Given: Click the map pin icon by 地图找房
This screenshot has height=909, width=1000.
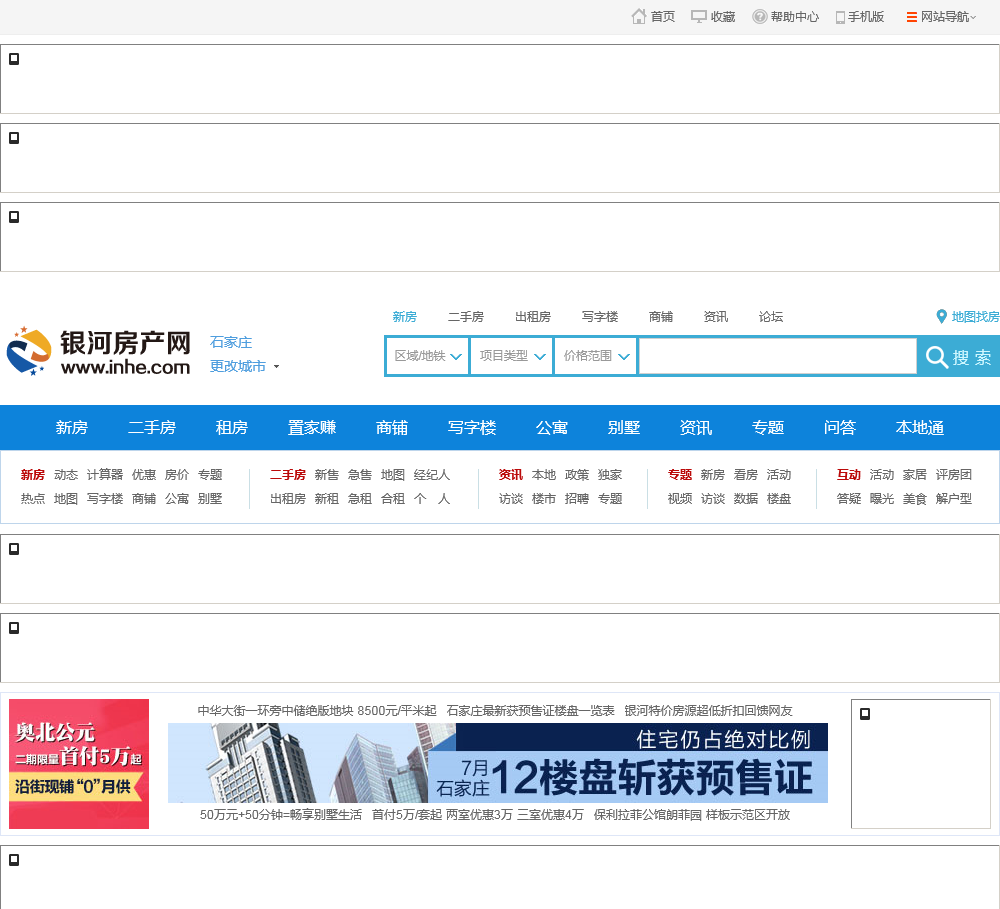Looking at the screenshot, I should (941, 316).
